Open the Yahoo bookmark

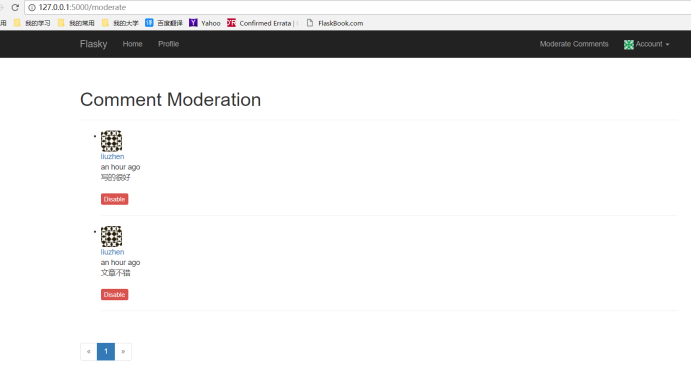click(204, 23)
